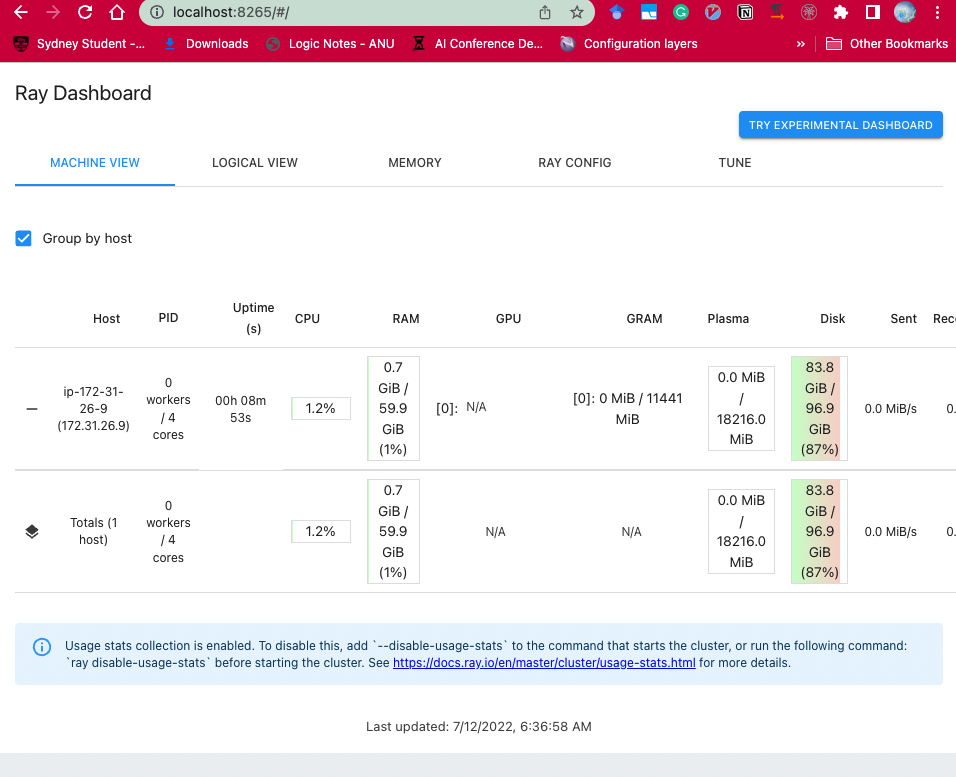Click the info icon in usage stats notice

click(x=42, y=646)
